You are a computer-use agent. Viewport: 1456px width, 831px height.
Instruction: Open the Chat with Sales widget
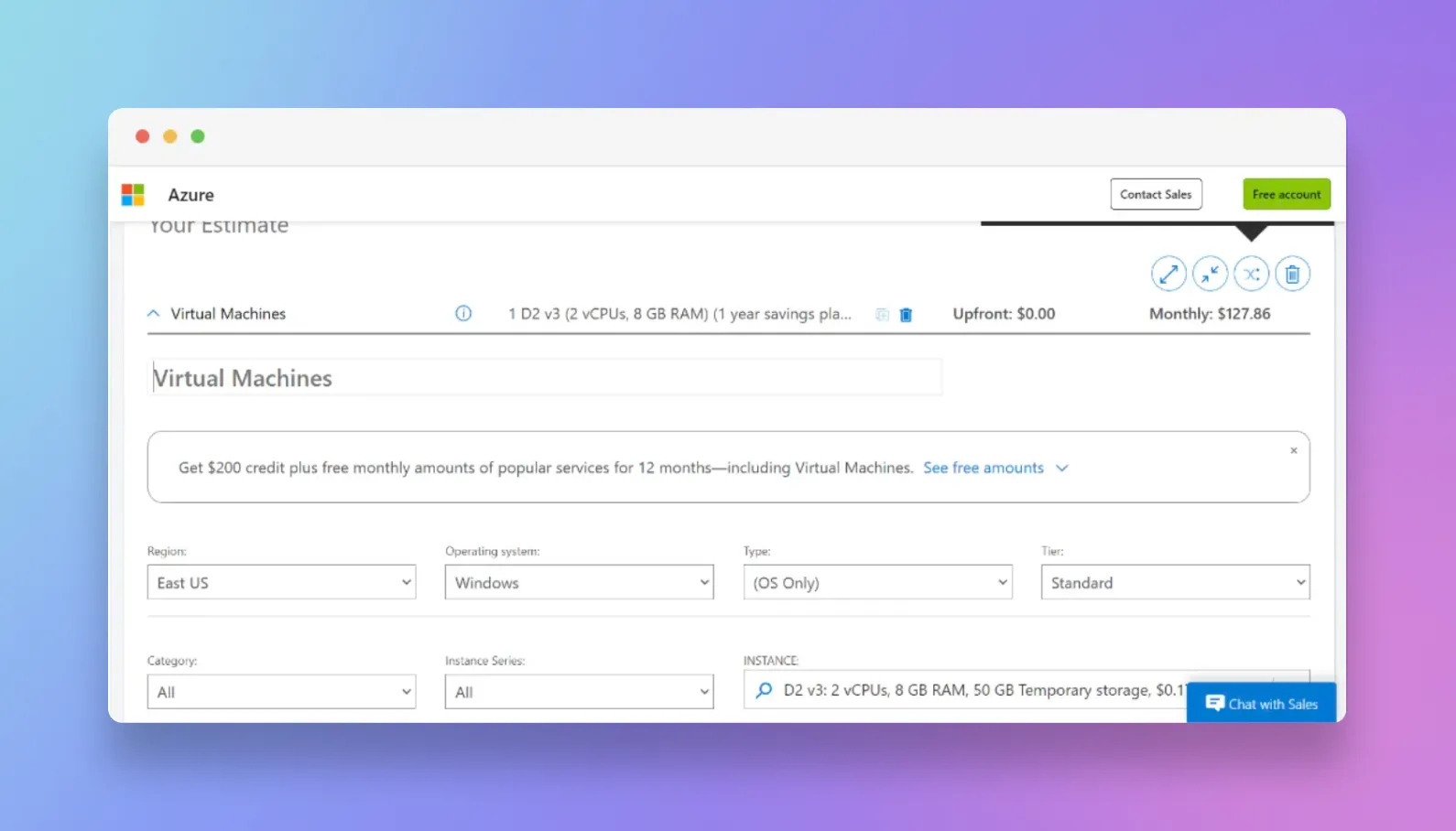(x=1261, y=703)
